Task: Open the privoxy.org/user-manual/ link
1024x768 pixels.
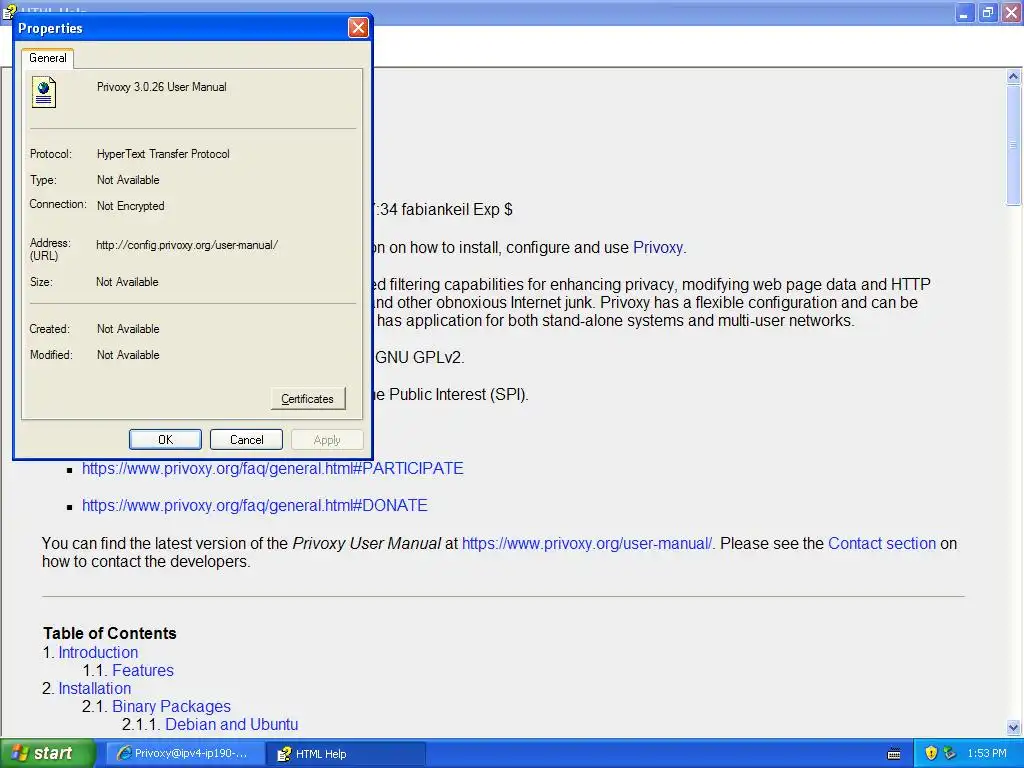Action: click(586, 543)
